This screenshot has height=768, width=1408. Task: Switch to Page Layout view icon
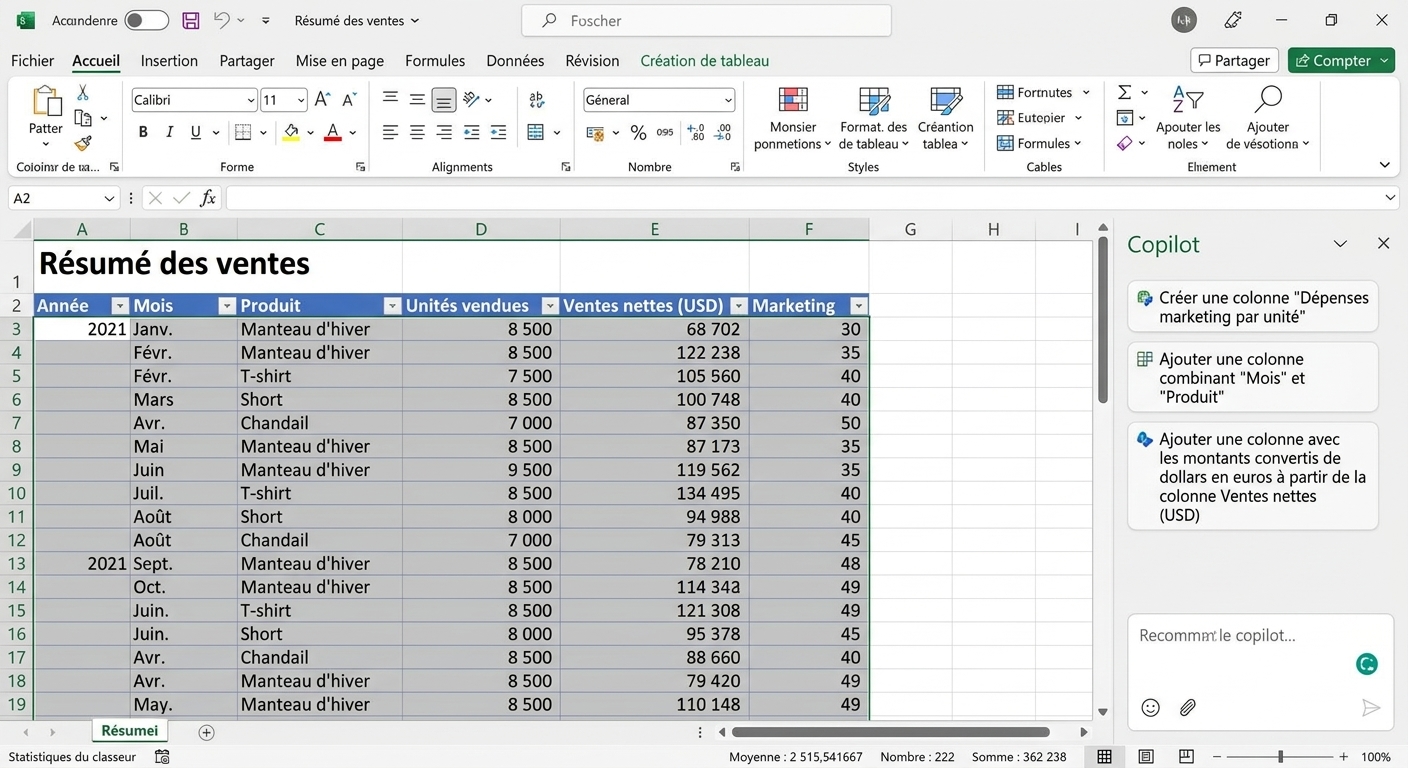click(x=1146, y=757)
